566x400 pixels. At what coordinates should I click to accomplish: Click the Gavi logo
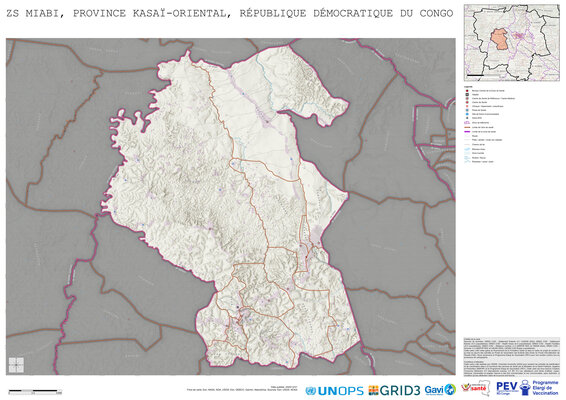440,390
